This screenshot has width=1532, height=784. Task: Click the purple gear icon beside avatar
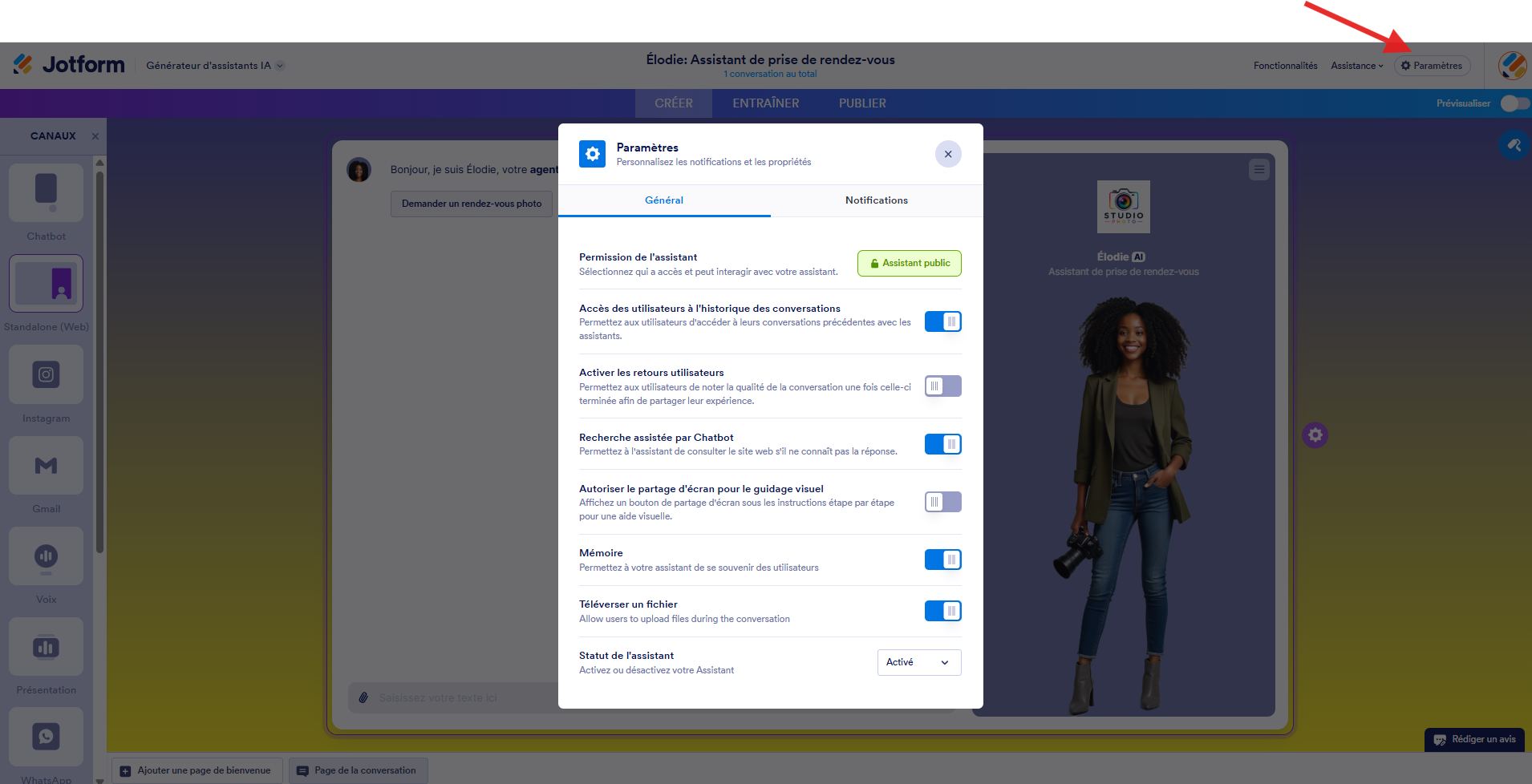tap(1315, 435)
